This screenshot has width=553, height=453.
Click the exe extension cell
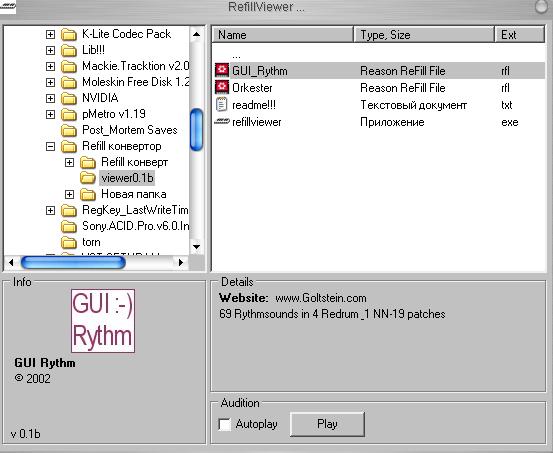tap(510, 122)
